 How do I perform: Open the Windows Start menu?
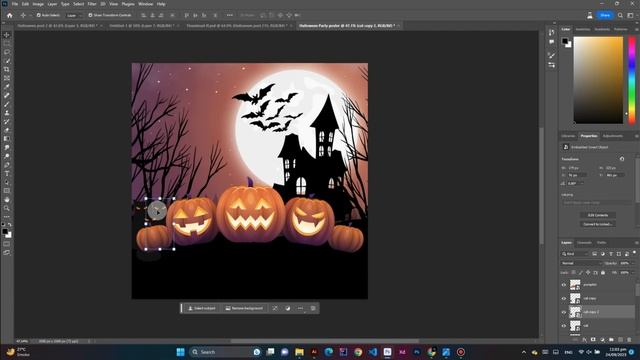coord(180,352)
